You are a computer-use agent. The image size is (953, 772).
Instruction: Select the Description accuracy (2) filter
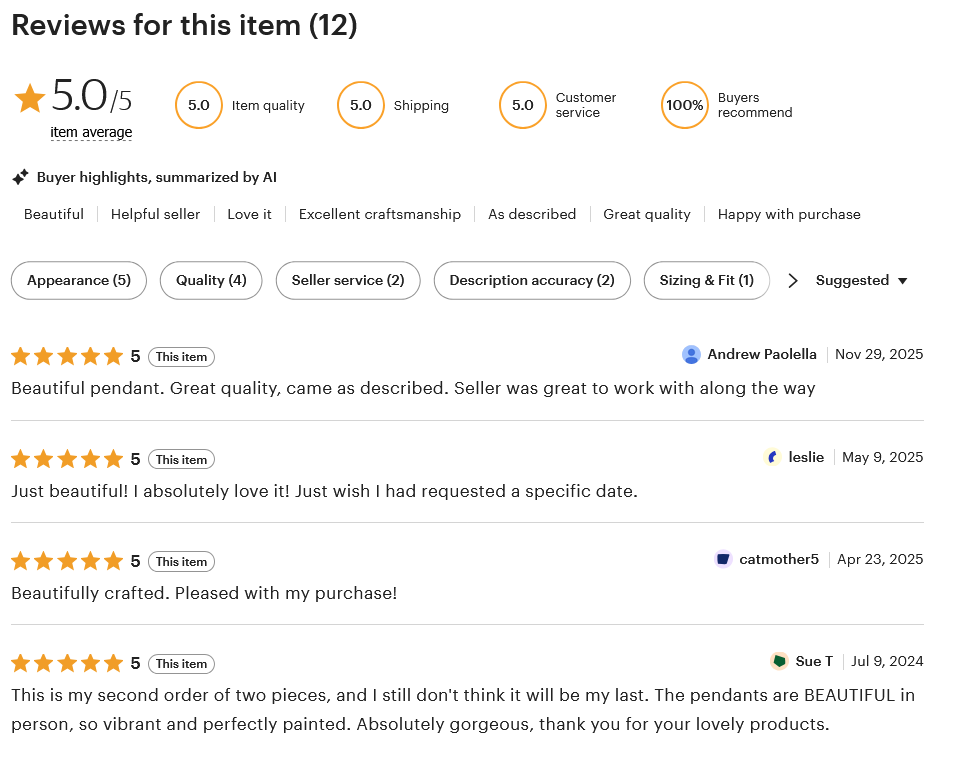[532, 280]
